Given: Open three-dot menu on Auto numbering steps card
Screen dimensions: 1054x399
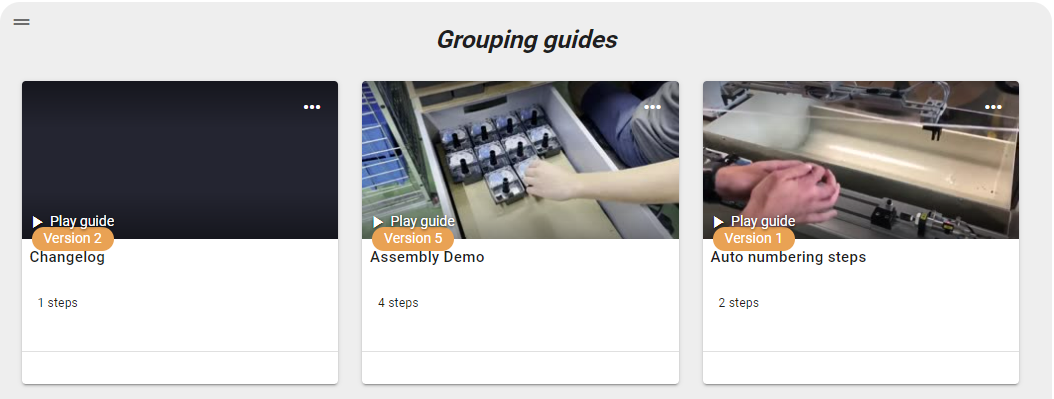Looking at the screenshot, I should [993, 107].
